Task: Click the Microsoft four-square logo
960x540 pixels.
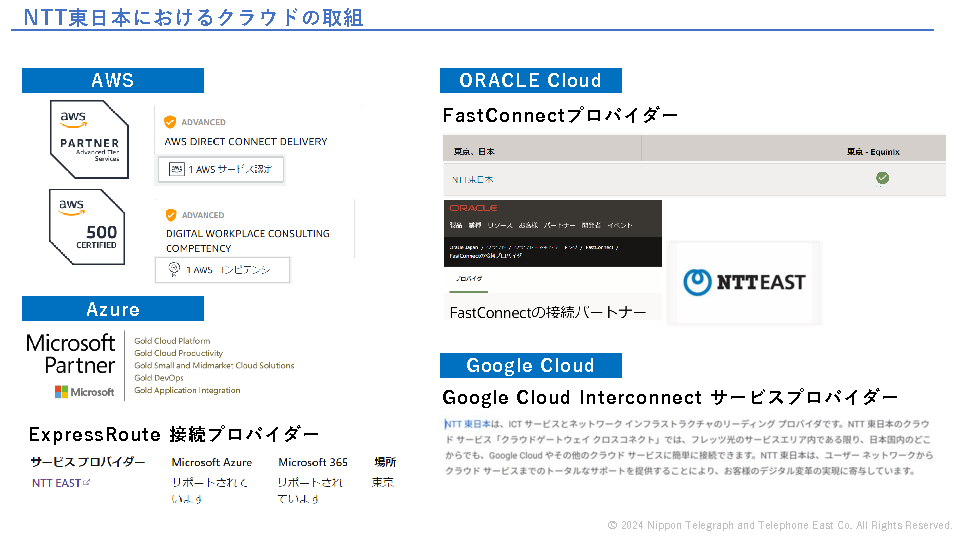Action: 61,392
